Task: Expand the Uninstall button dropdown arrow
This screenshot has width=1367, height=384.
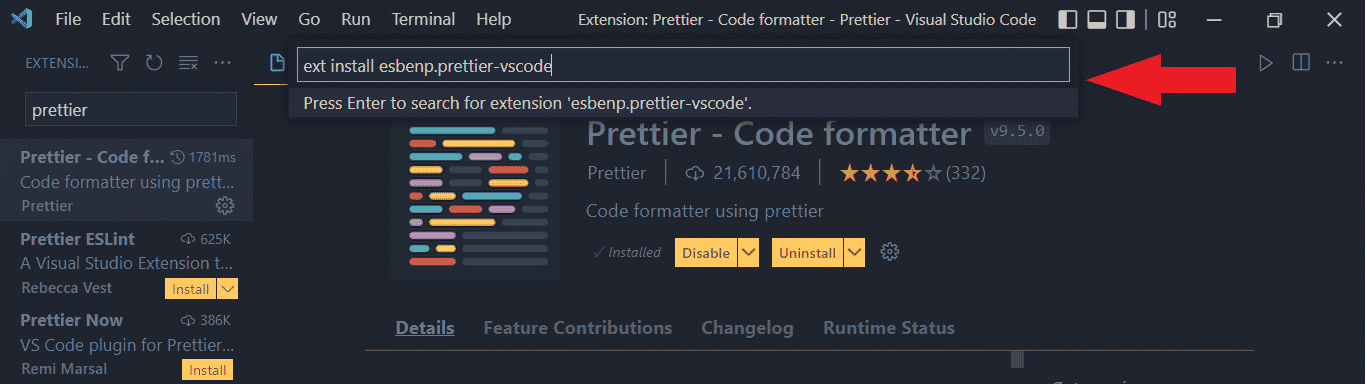Action: pos(854,253)
